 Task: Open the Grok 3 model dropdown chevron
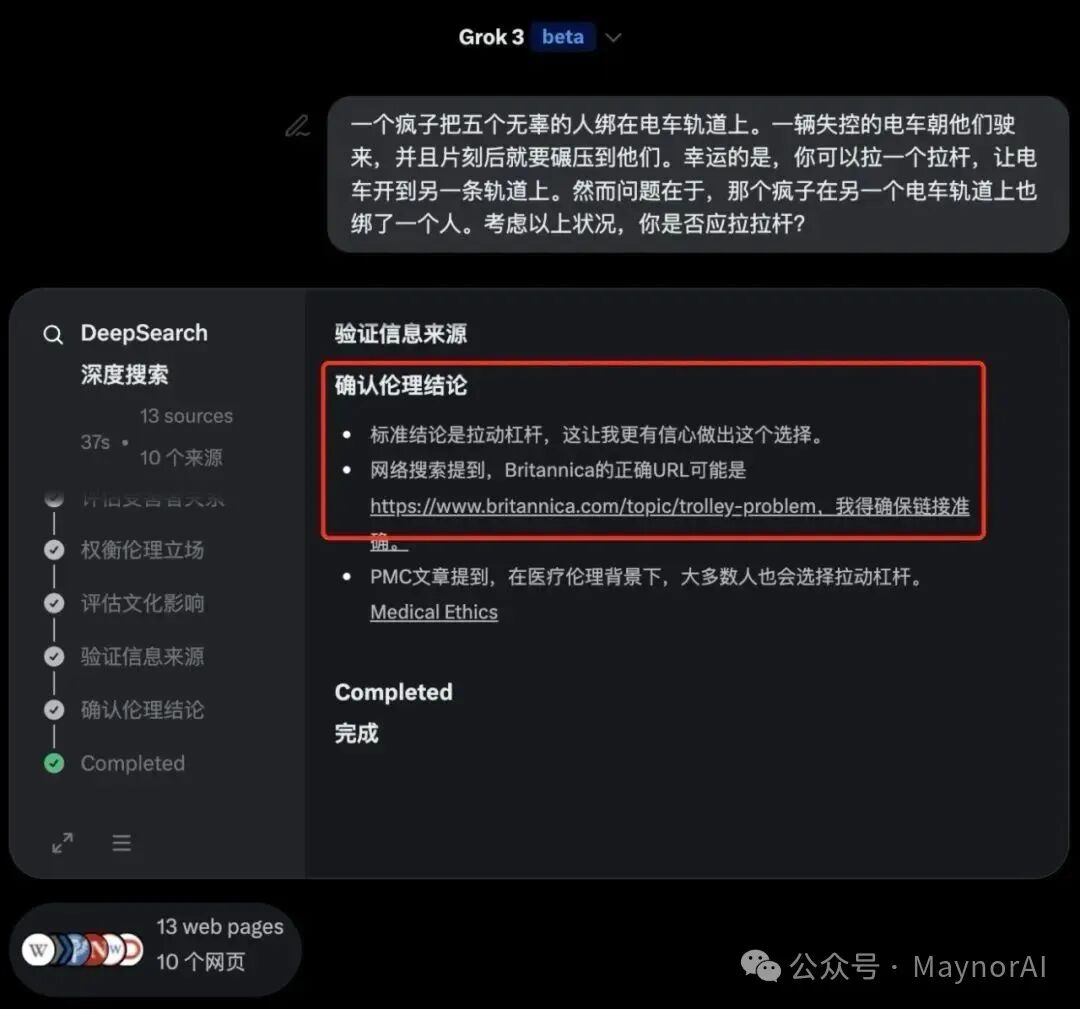tap(613, 38)
